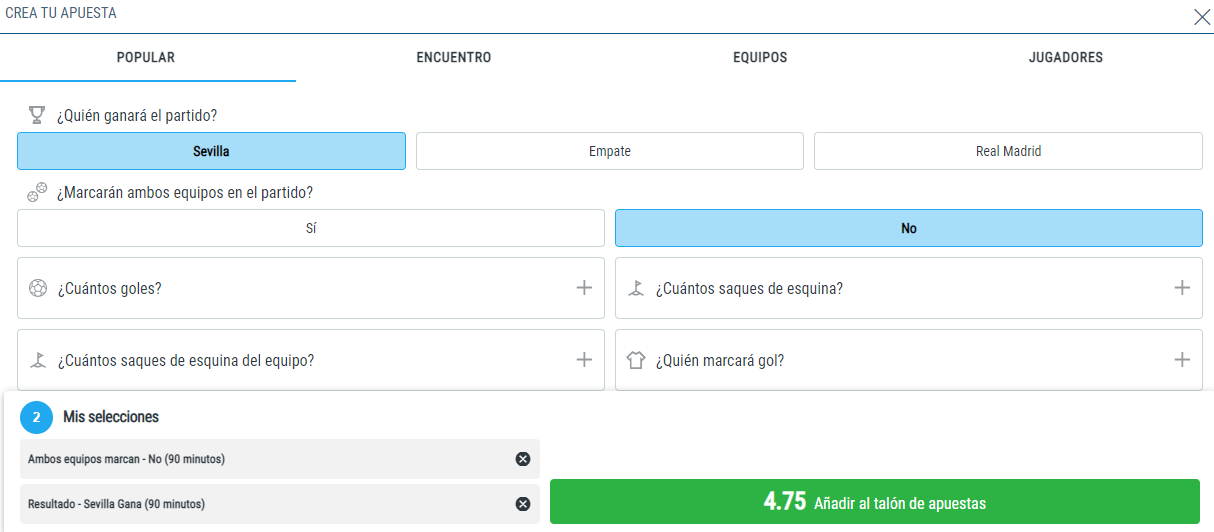
Task: Click the corner flag icon in ¿Cuántos saques de esquina?
Action: point(636,288)
